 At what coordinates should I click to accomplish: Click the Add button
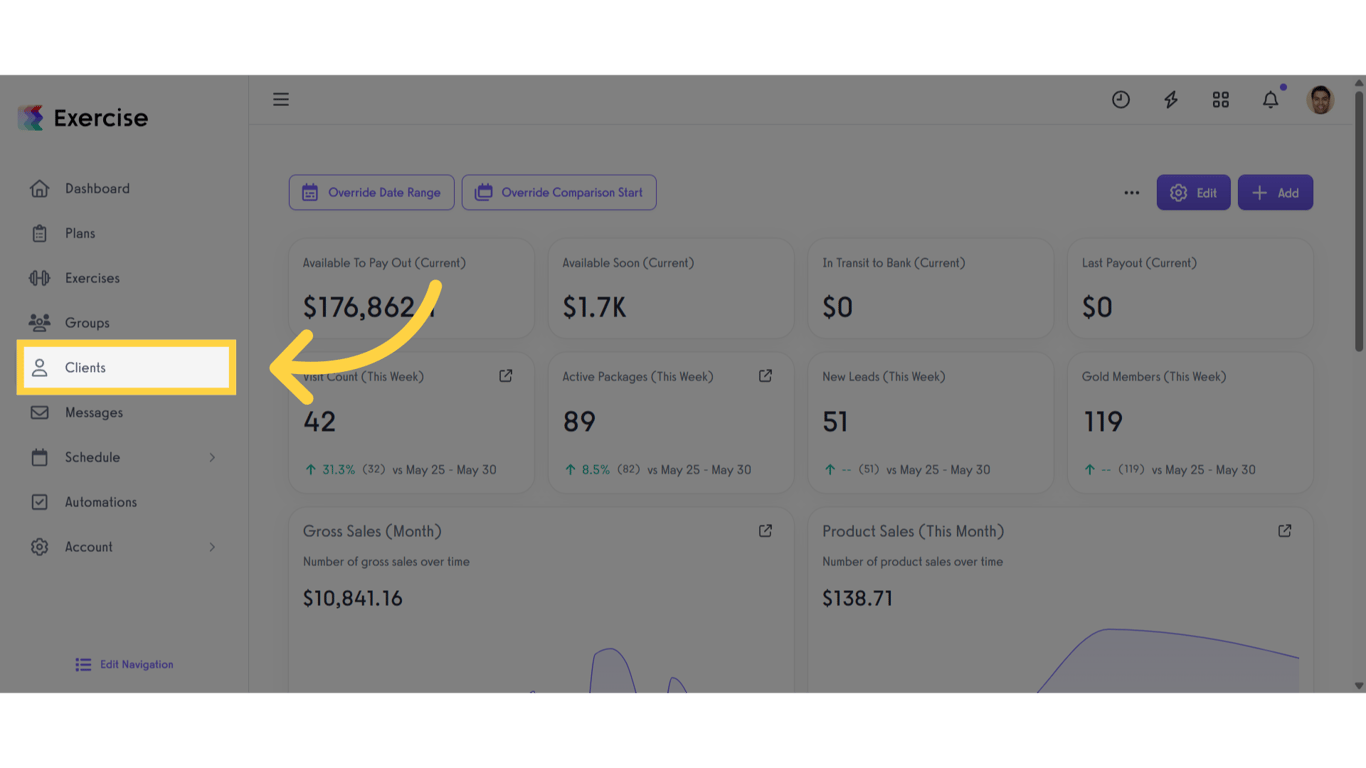click(1275, 192)
